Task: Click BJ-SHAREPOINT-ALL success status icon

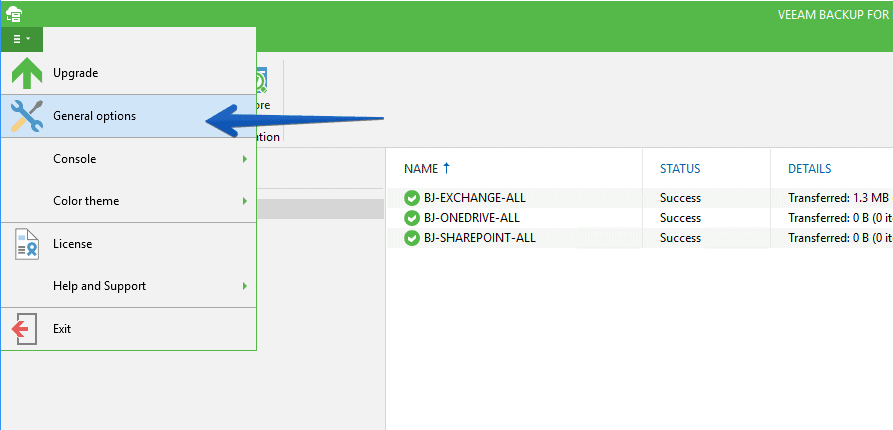Action: point(412,238)
